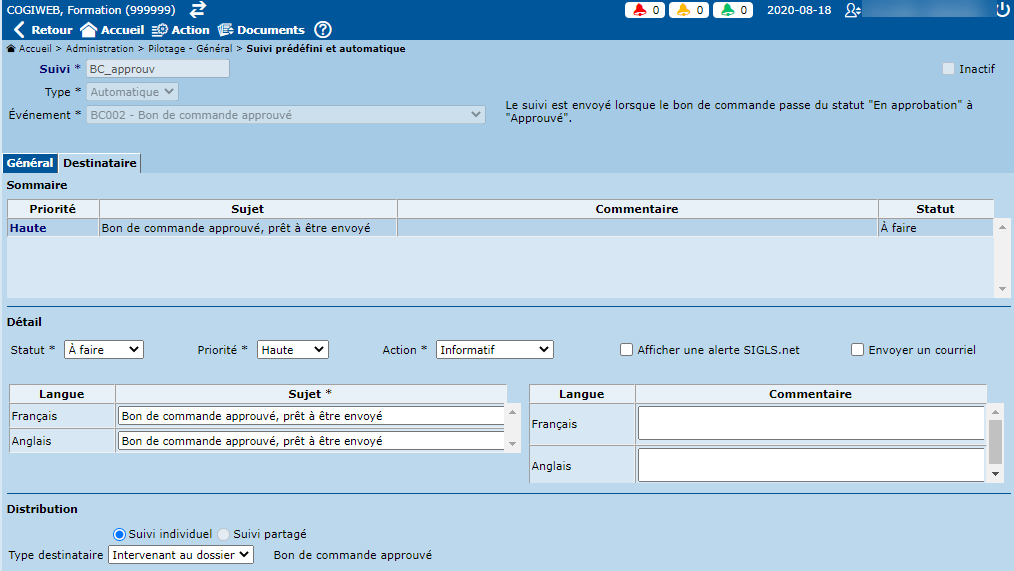Enable 'Afficher une alerte SIGLS.net' checkbox

click(627, 350)
